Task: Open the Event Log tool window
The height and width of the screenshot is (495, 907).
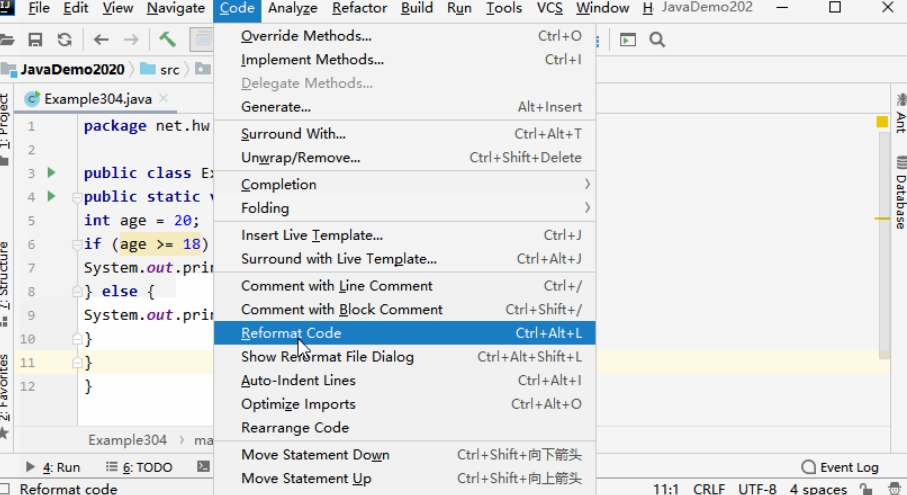Action: click(x=840, y=467)
